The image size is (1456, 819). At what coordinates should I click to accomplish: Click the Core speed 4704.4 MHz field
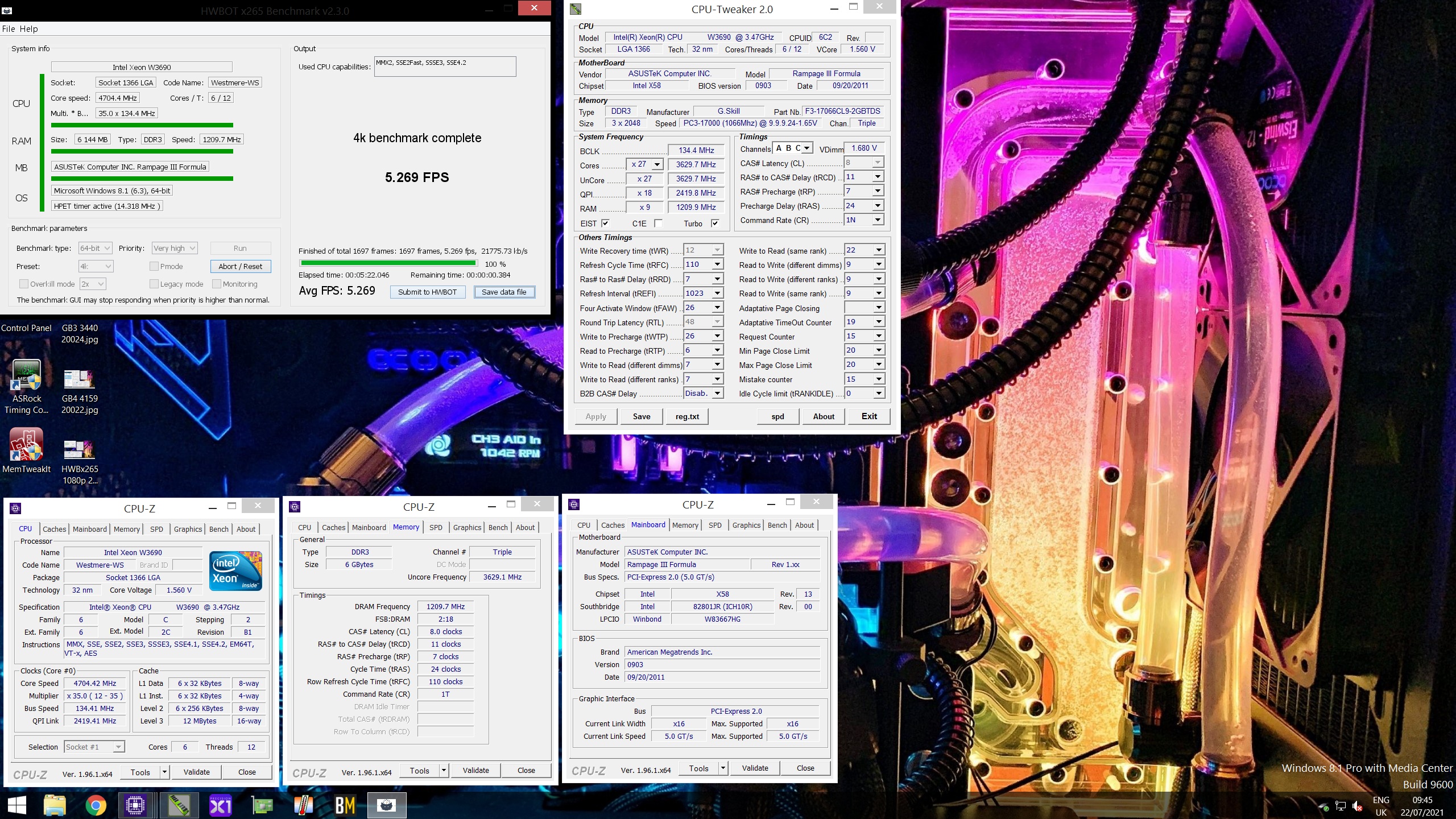[118, 98]
